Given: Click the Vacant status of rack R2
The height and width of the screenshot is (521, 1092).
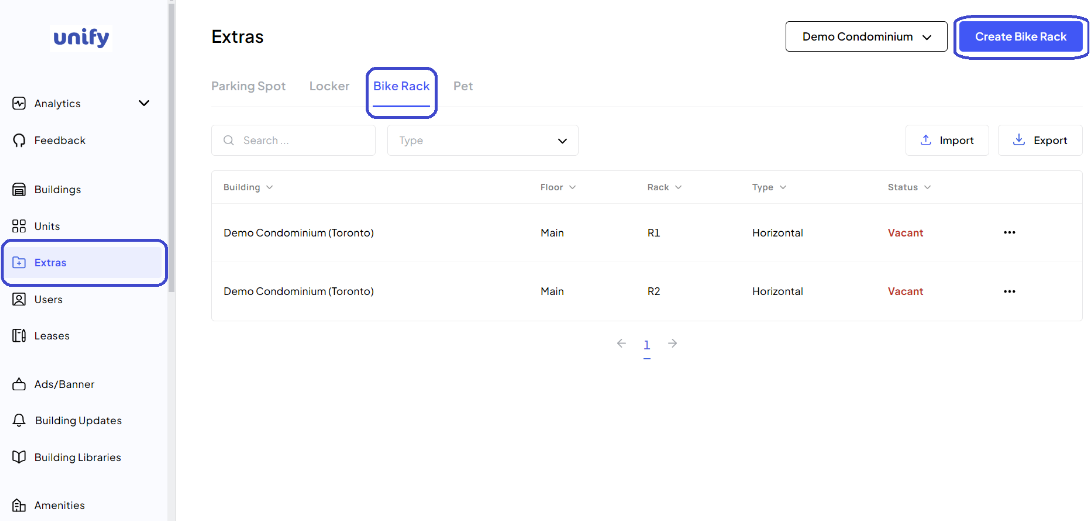Looking at the screenshot, I should 905,291.
